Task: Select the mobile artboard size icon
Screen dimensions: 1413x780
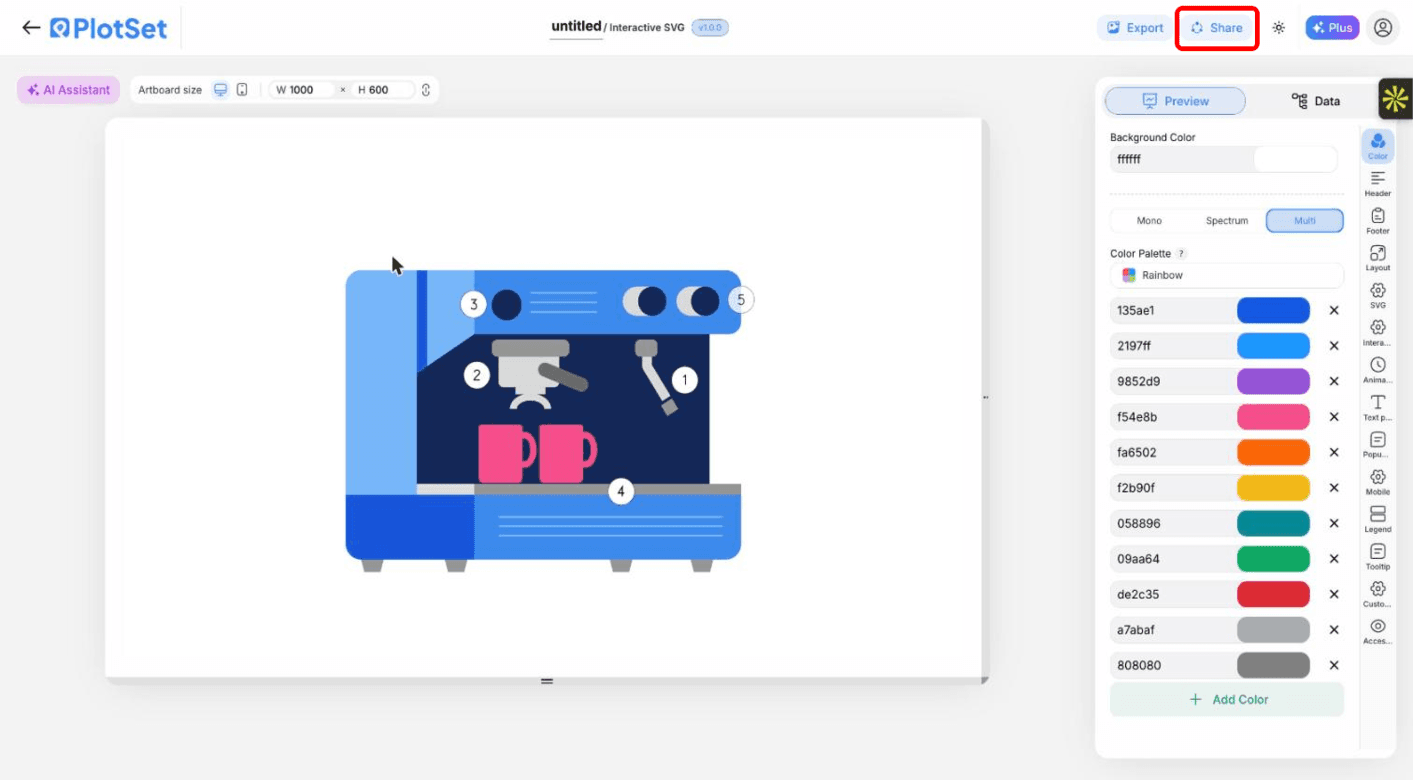Action: [242, 90]
